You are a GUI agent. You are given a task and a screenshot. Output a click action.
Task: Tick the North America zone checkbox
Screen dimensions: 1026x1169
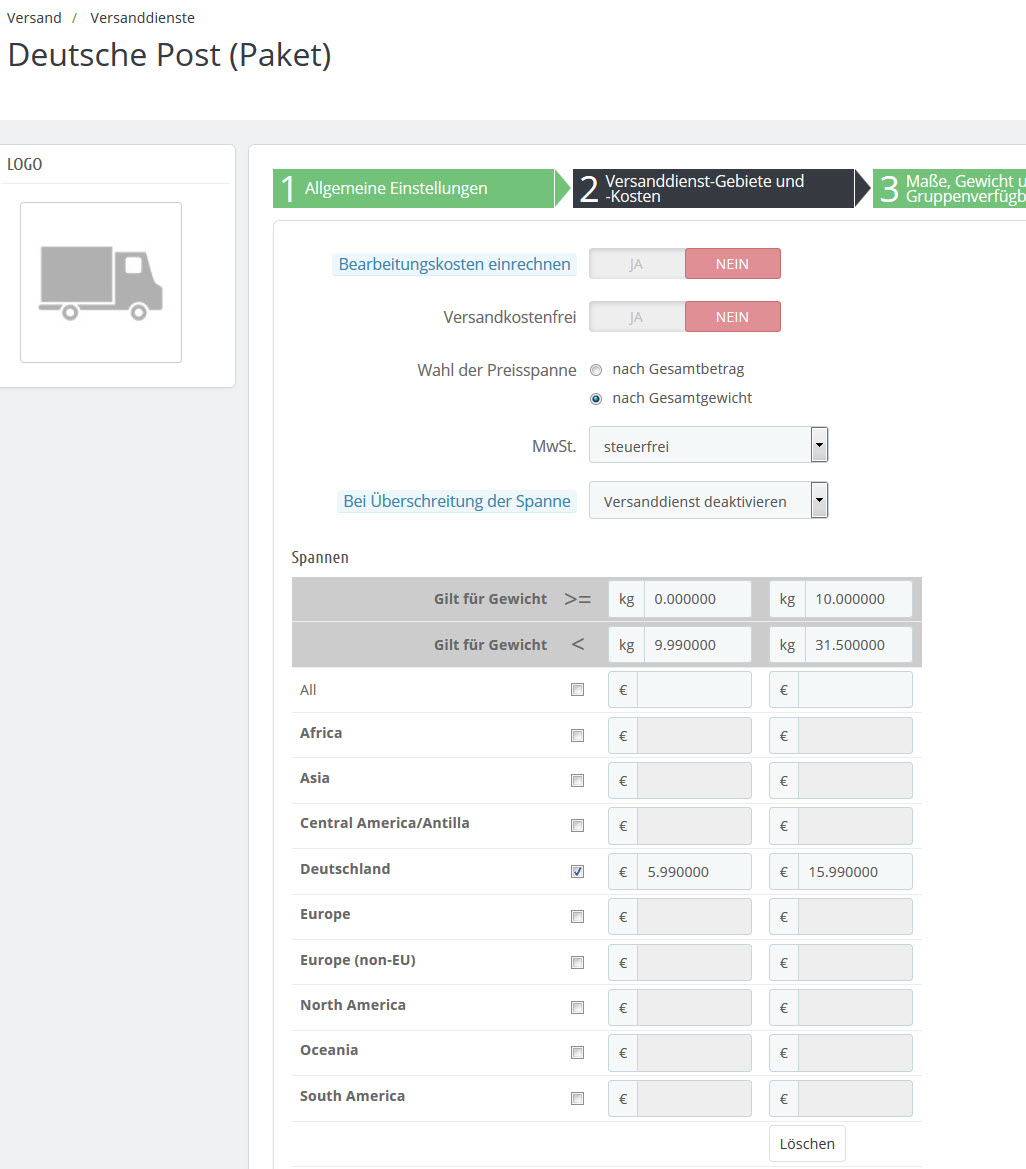click(577, 1007)
